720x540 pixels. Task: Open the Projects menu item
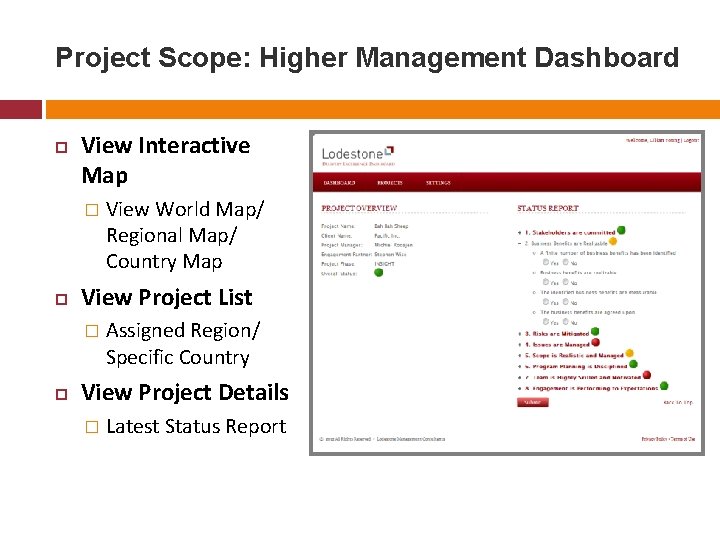tap(390, 183)
